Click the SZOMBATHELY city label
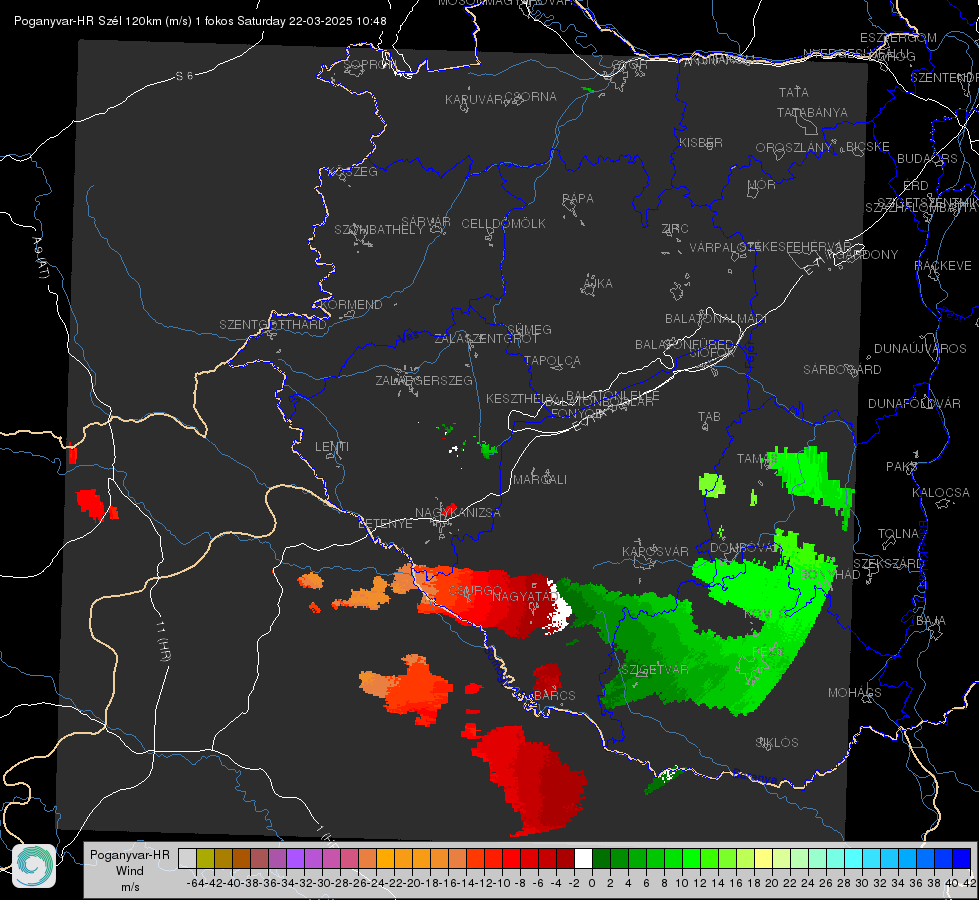This screenshot has width=979, height=900. pyautogui.click(x=379, y=230)
